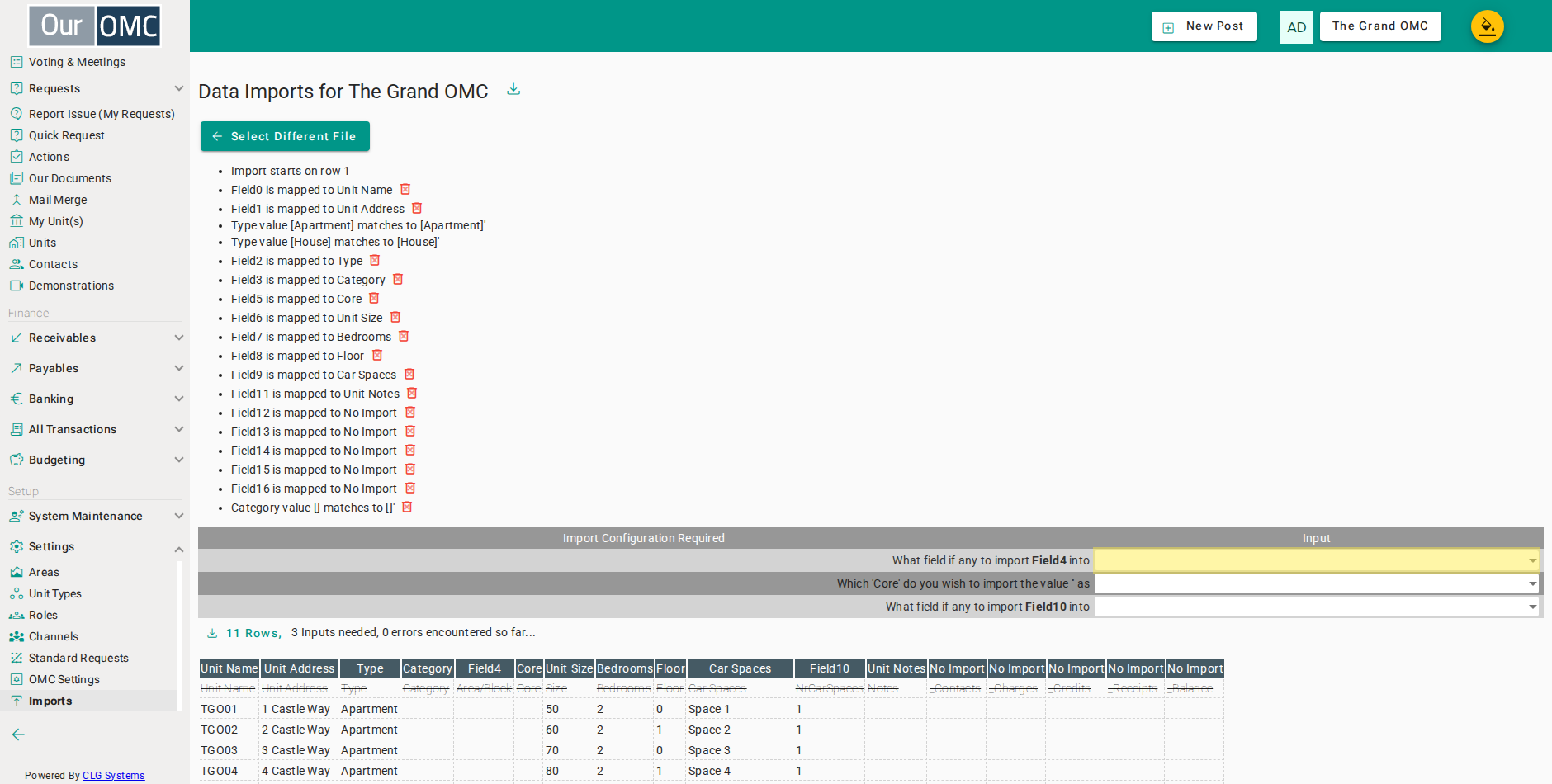
Task: Click the sidebar collapse back arrow
Action: (18, 734)
